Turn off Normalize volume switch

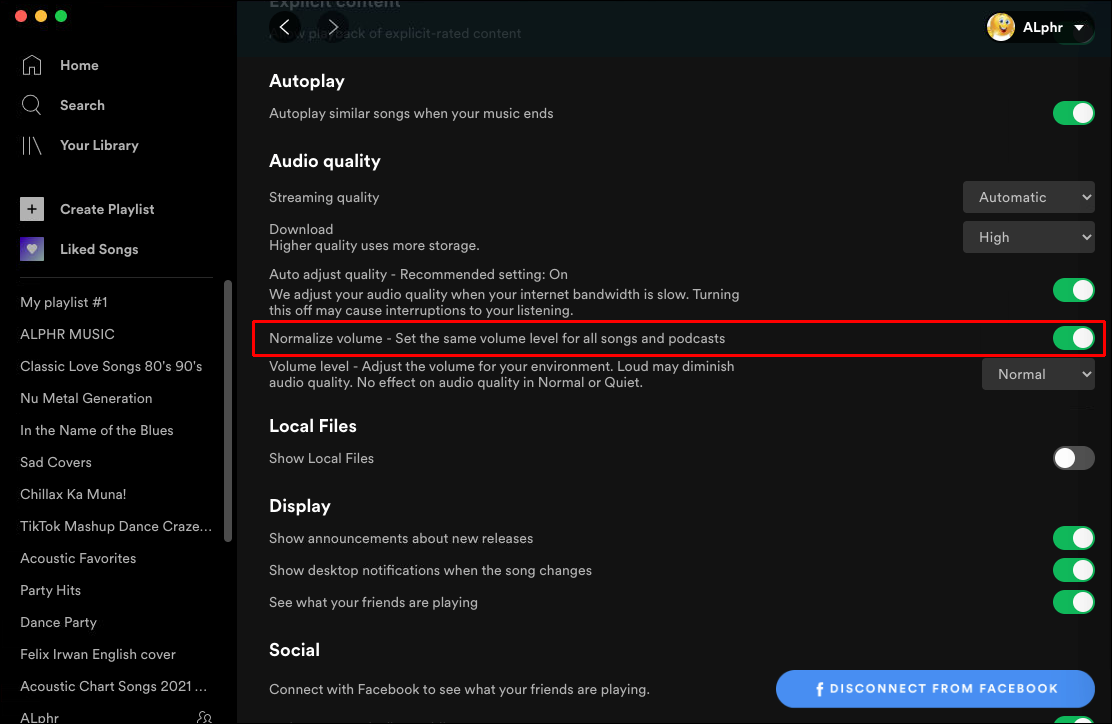1073,338
